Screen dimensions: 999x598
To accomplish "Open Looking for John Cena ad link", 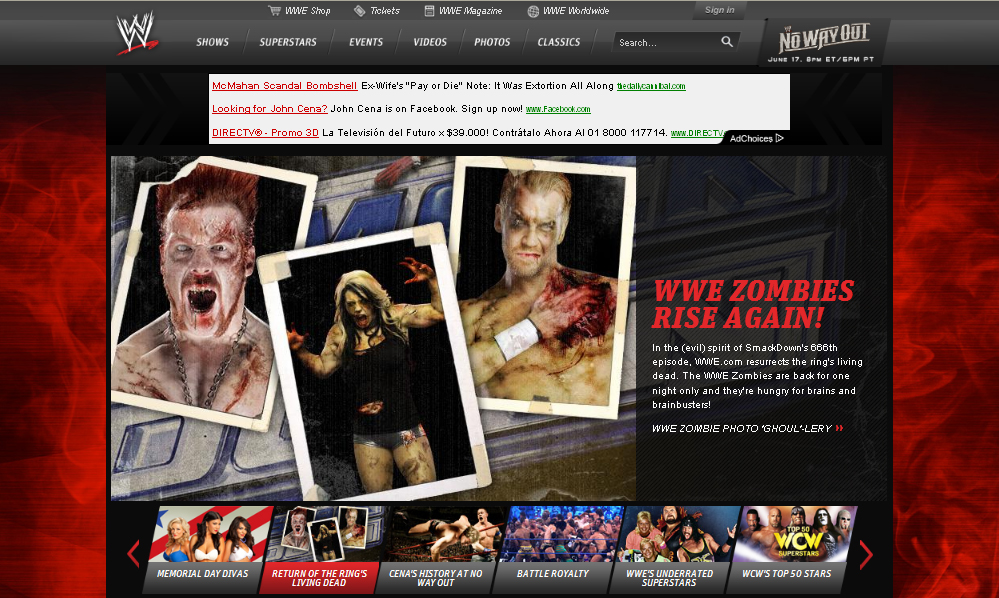I will tap(270, 109).
